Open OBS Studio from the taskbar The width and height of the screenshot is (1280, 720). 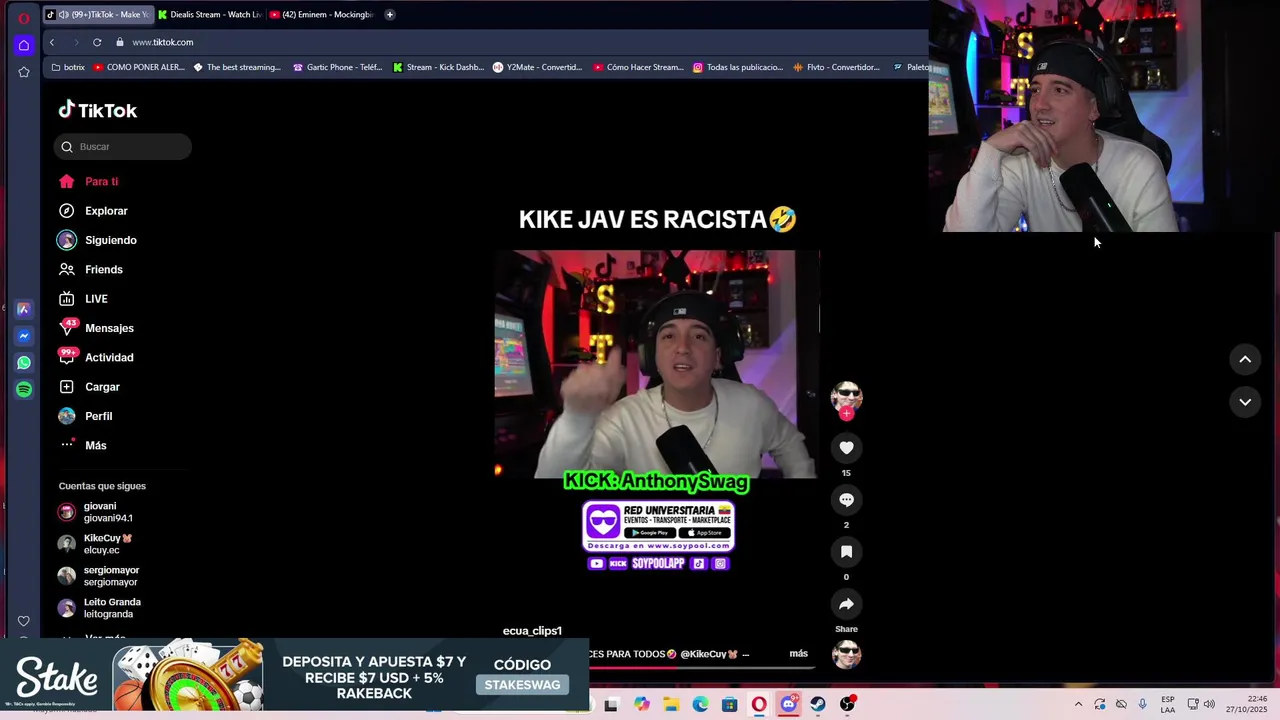(847, 704)
